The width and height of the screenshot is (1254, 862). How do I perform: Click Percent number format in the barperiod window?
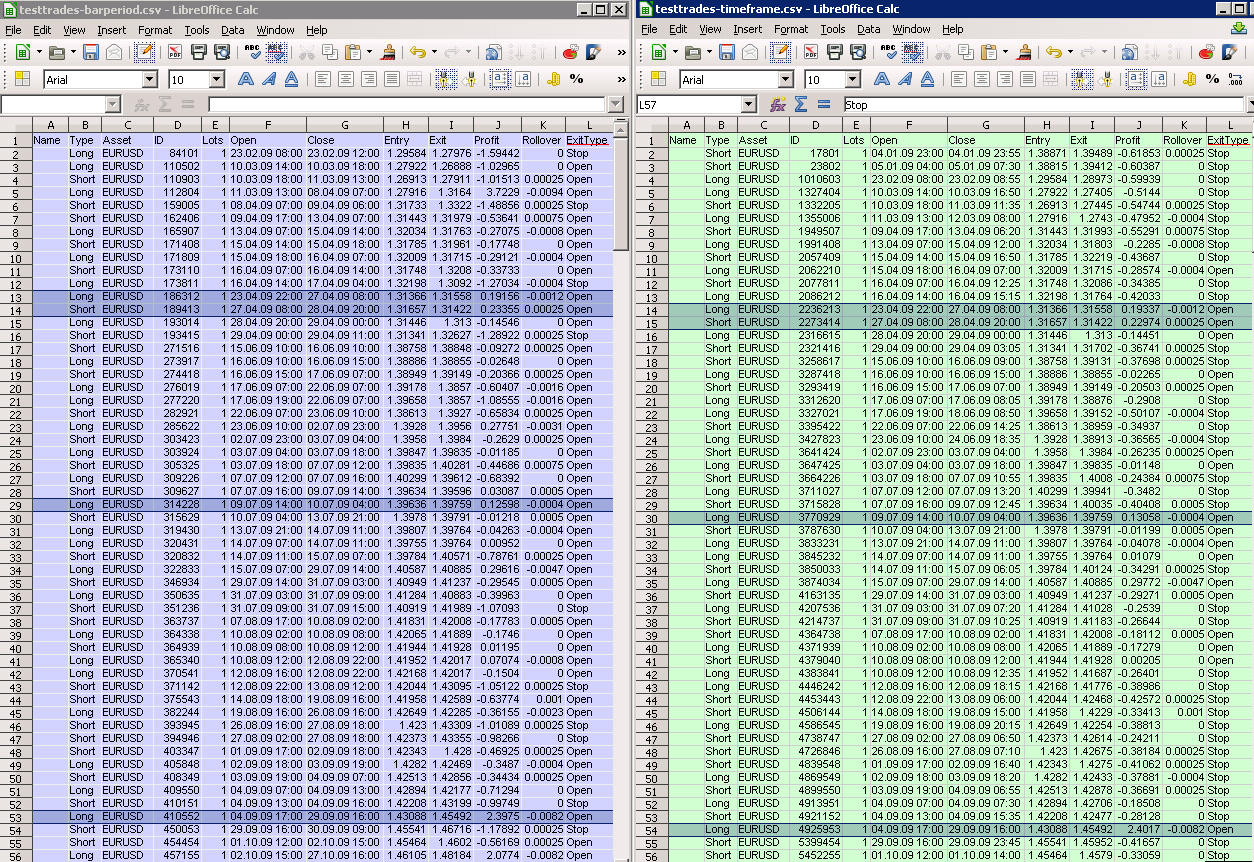click(576, 79)
